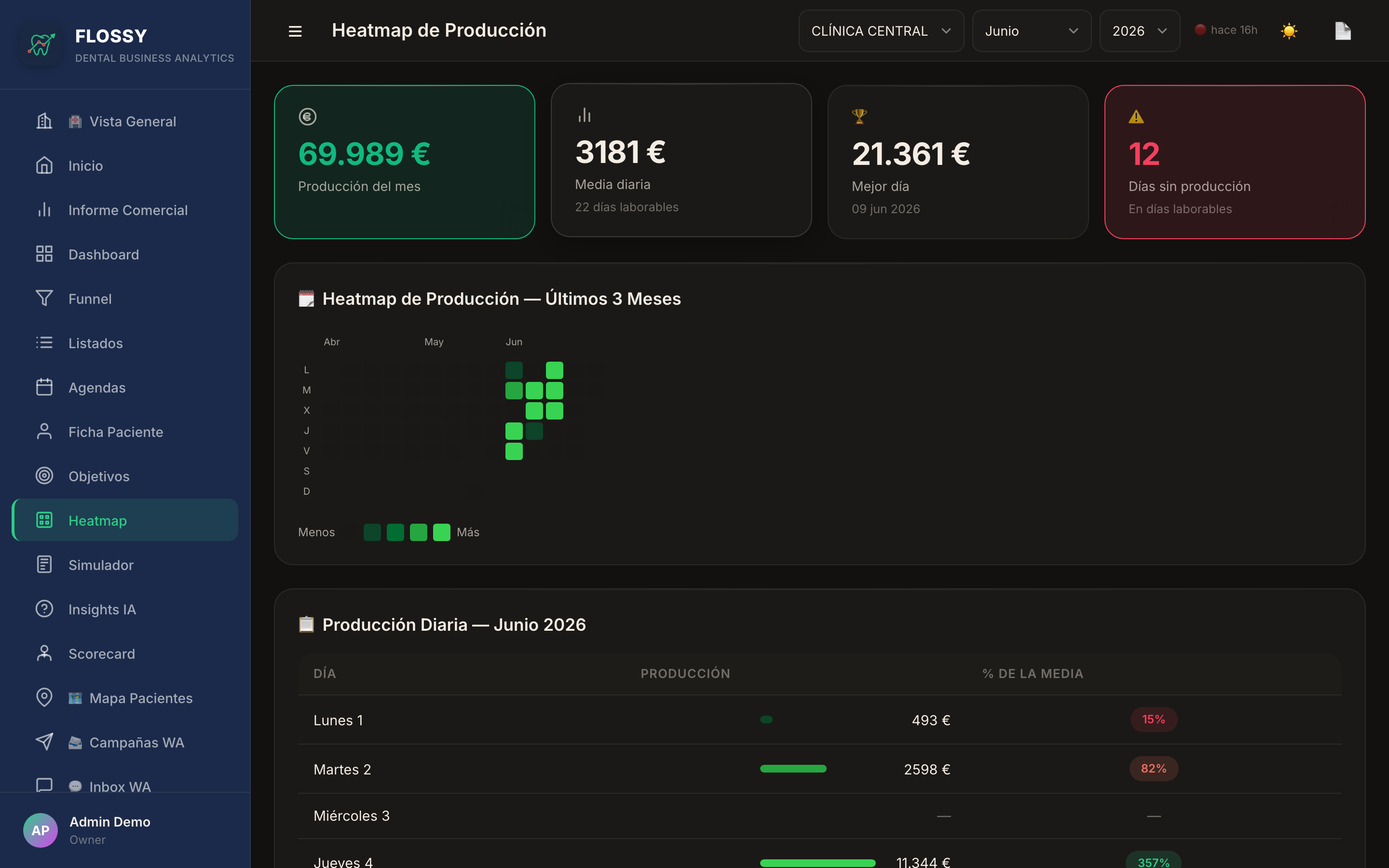Click the Dashboard grid icon
This screenshot has height=868, width=1389.
point(44,254)
